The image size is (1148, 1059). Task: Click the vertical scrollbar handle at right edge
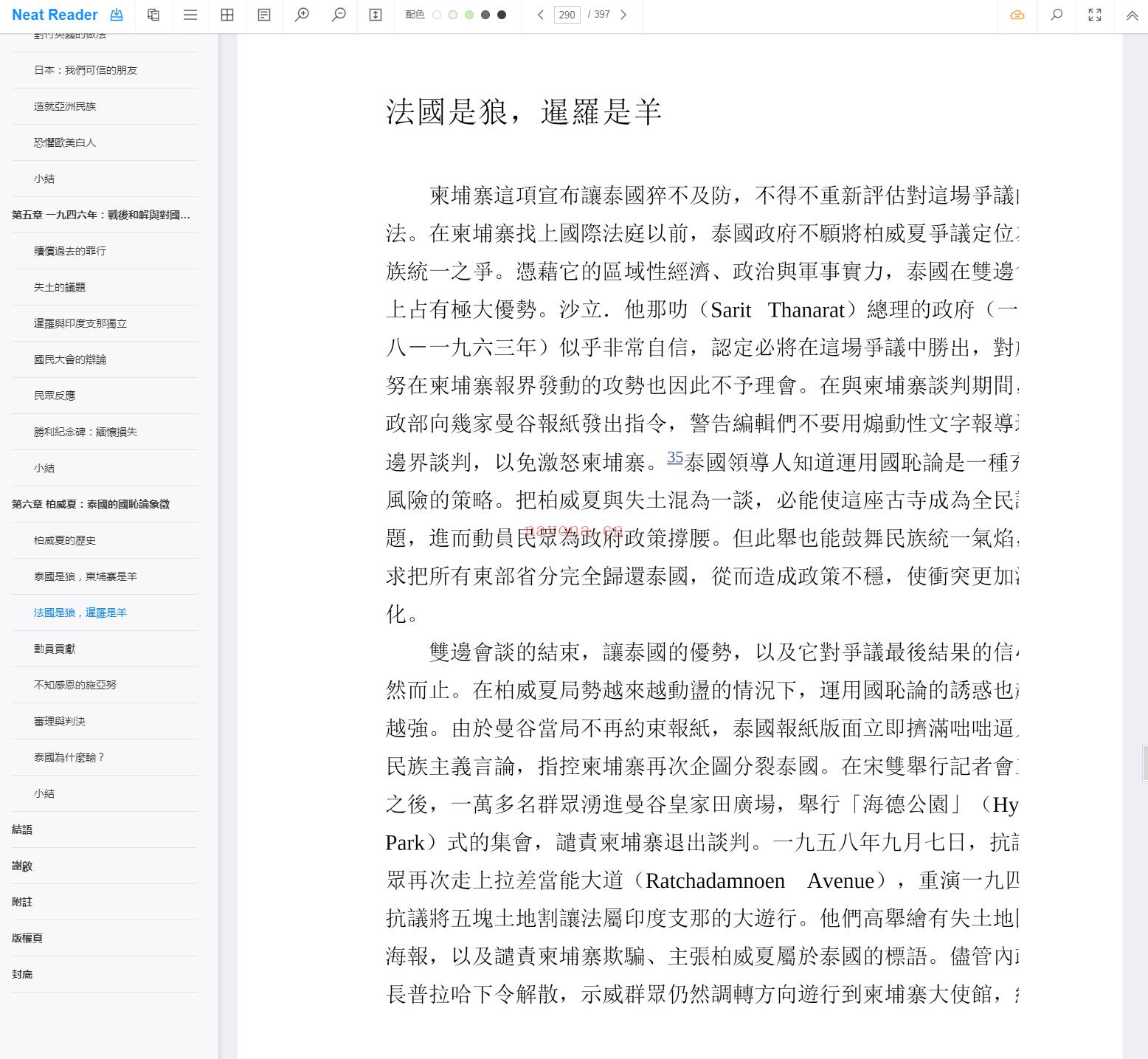(1145, 763)
